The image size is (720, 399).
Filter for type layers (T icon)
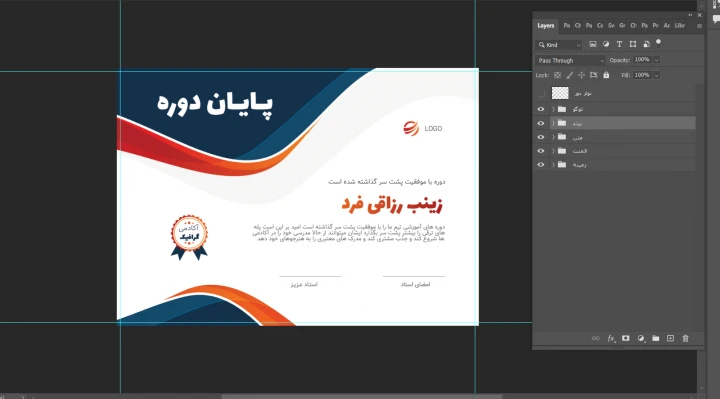tap(619, 44)
